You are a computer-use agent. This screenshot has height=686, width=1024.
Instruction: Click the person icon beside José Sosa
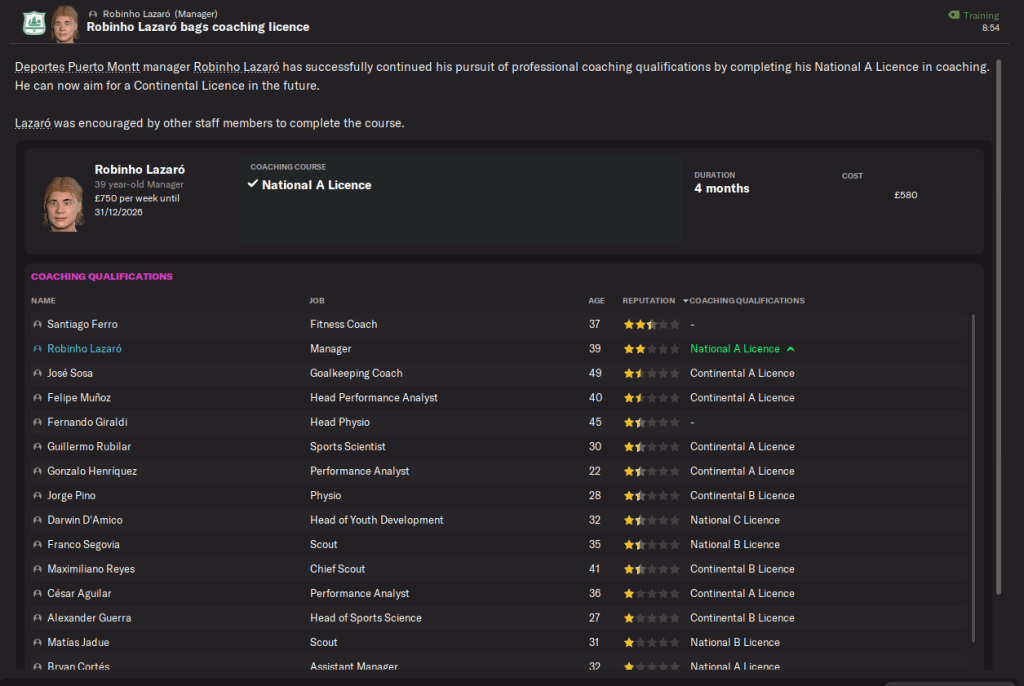click(x=38, y=374)
